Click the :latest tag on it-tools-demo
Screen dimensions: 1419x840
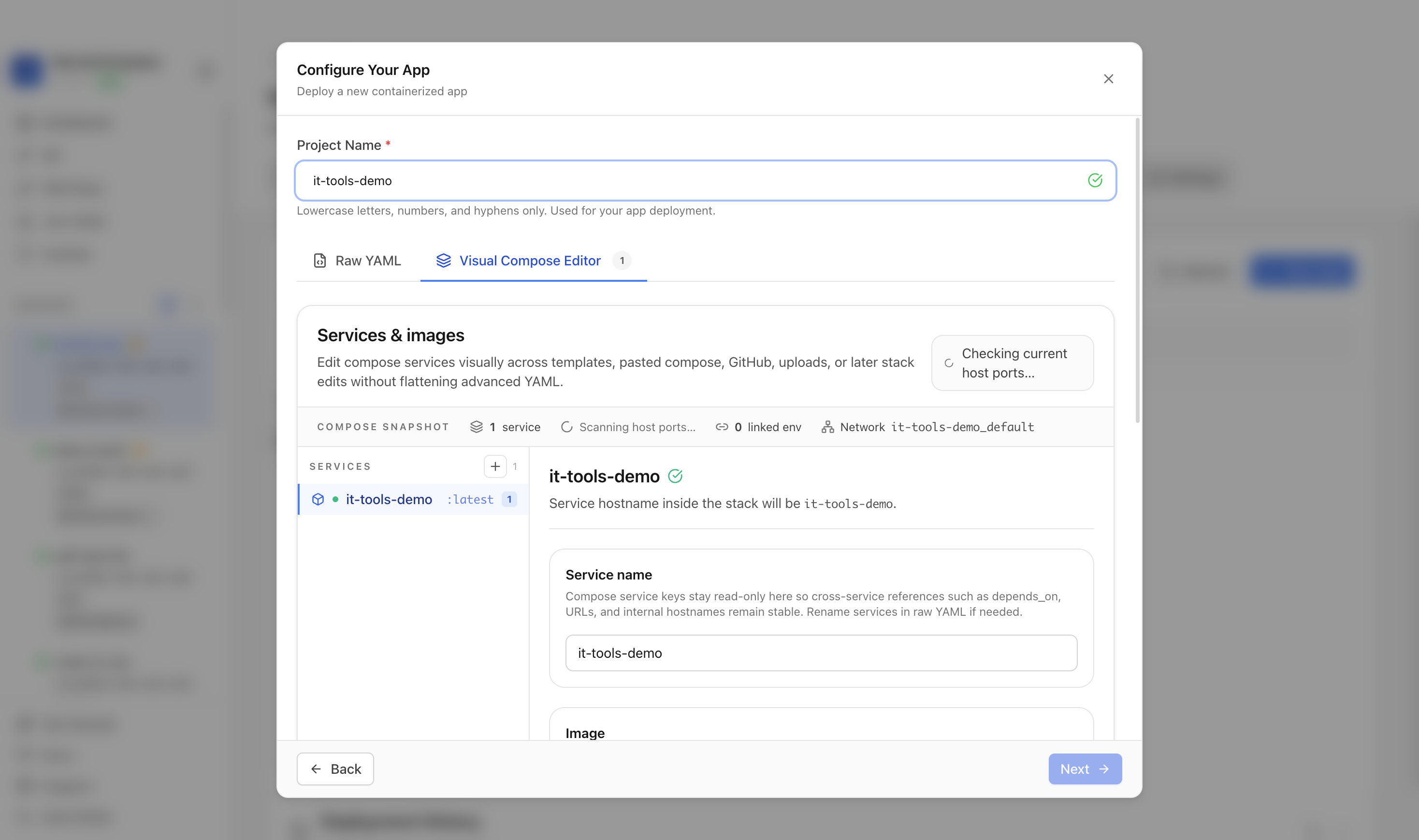(x=470, y=499)
